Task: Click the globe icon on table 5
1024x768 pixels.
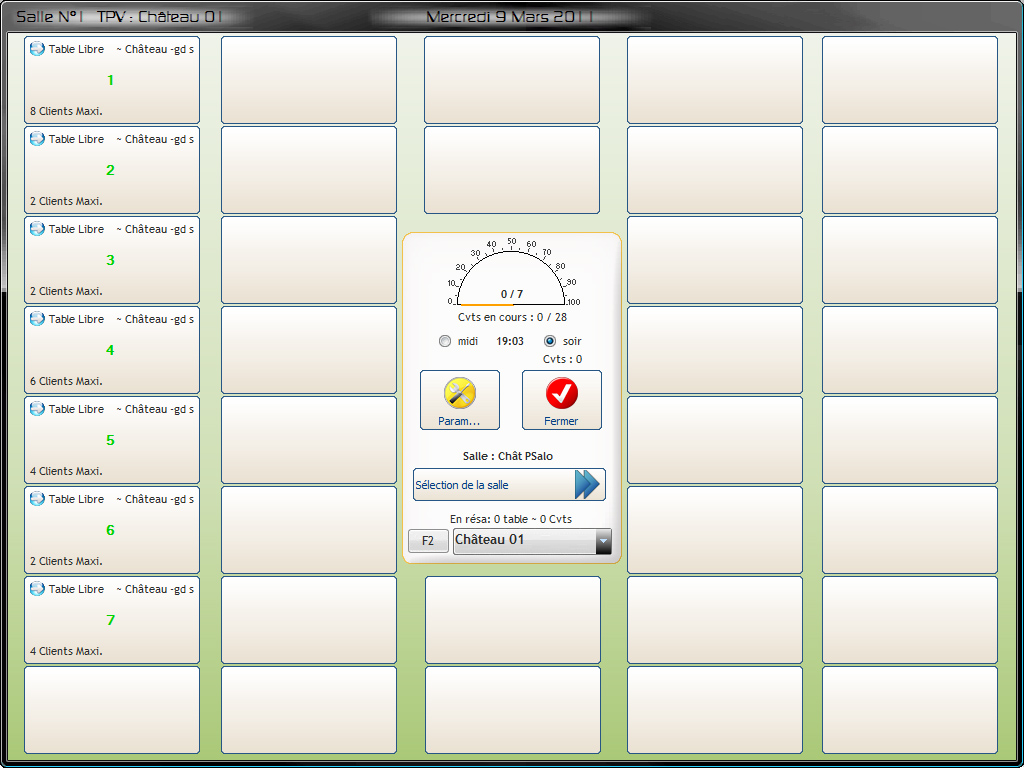Action: (x=37, y=409)
